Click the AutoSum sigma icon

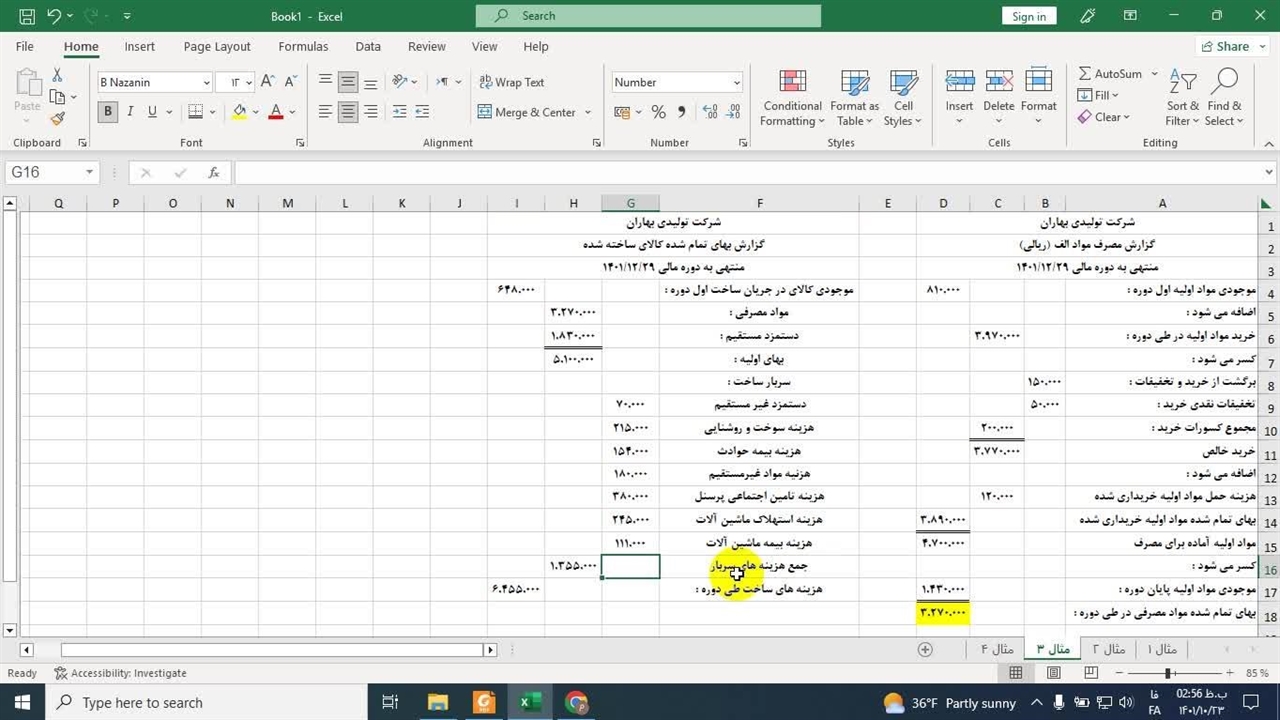click(1085, 74)
